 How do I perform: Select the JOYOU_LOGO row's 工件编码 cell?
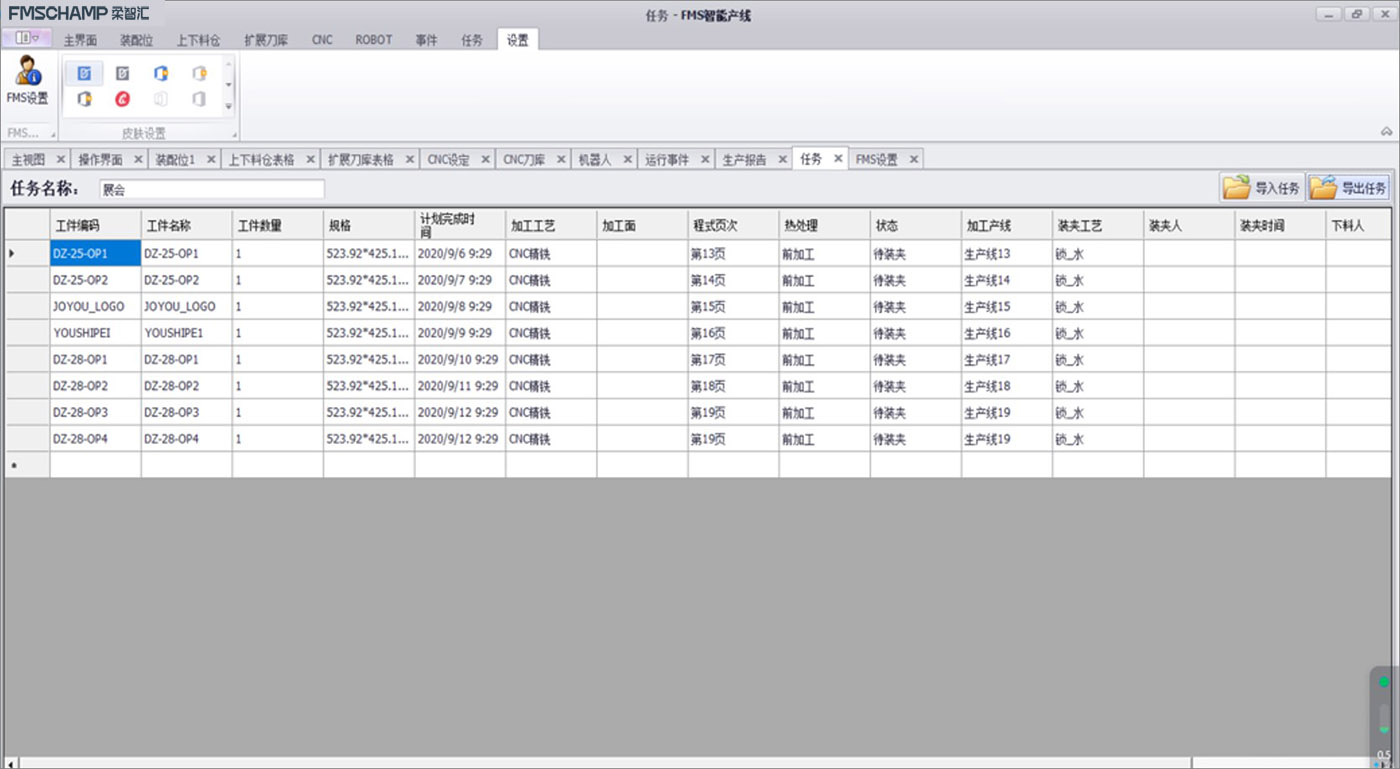coord(95,307)
